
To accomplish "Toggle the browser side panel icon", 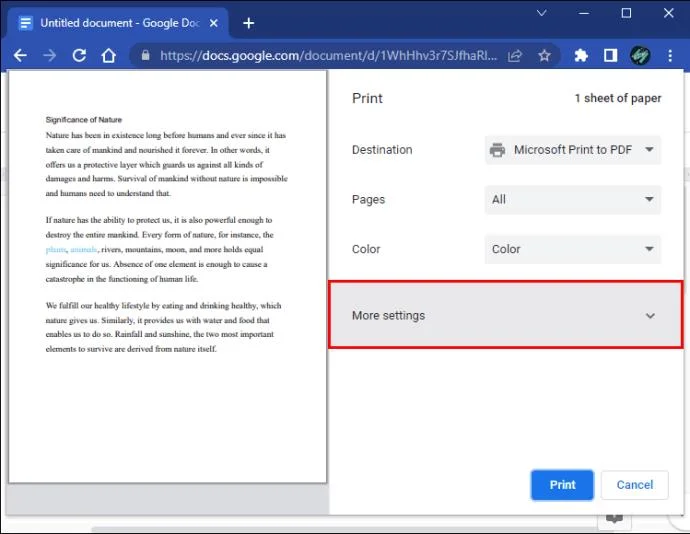I will (610, 55).
